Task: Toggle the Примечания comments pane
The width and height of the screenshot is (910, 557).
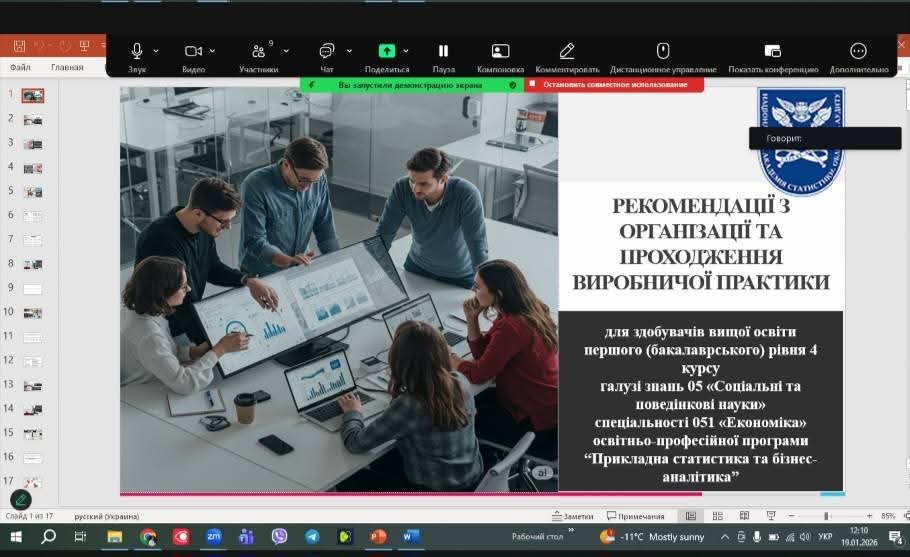Action: coord(635,516)
